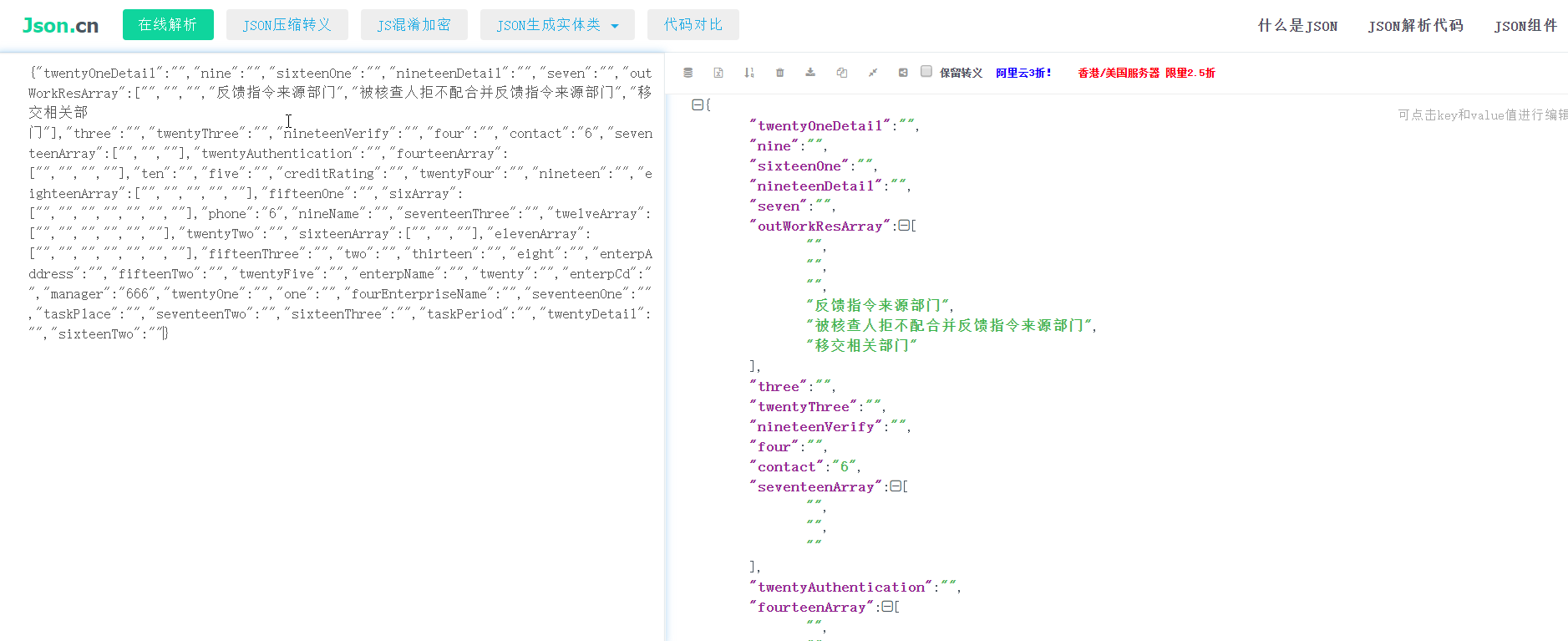
Task: Click the value 反馈指令来源部门
Action: click(878, 305)
